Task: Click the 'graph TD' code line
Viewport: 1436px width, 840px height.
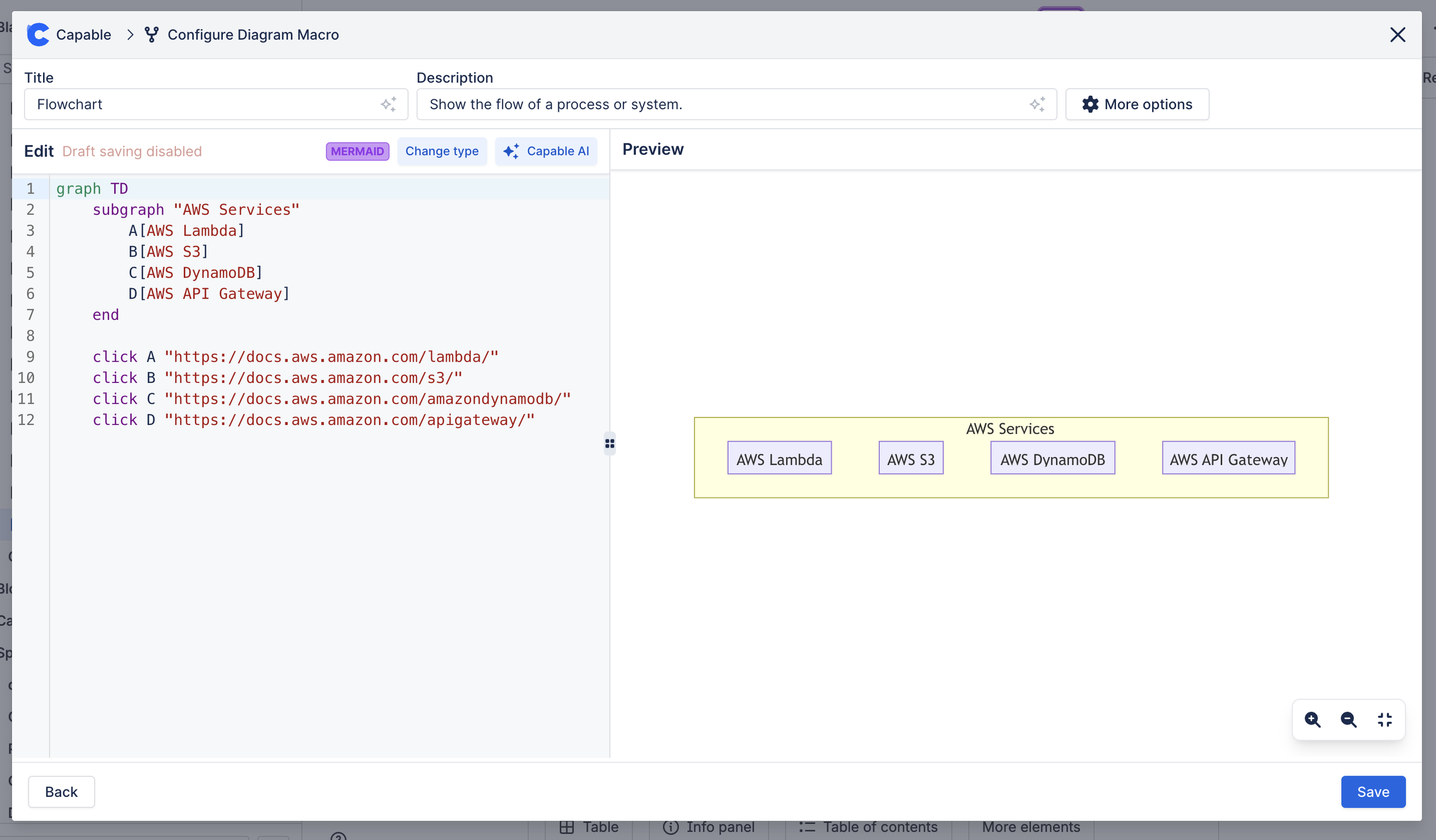Action: [92, 189]
